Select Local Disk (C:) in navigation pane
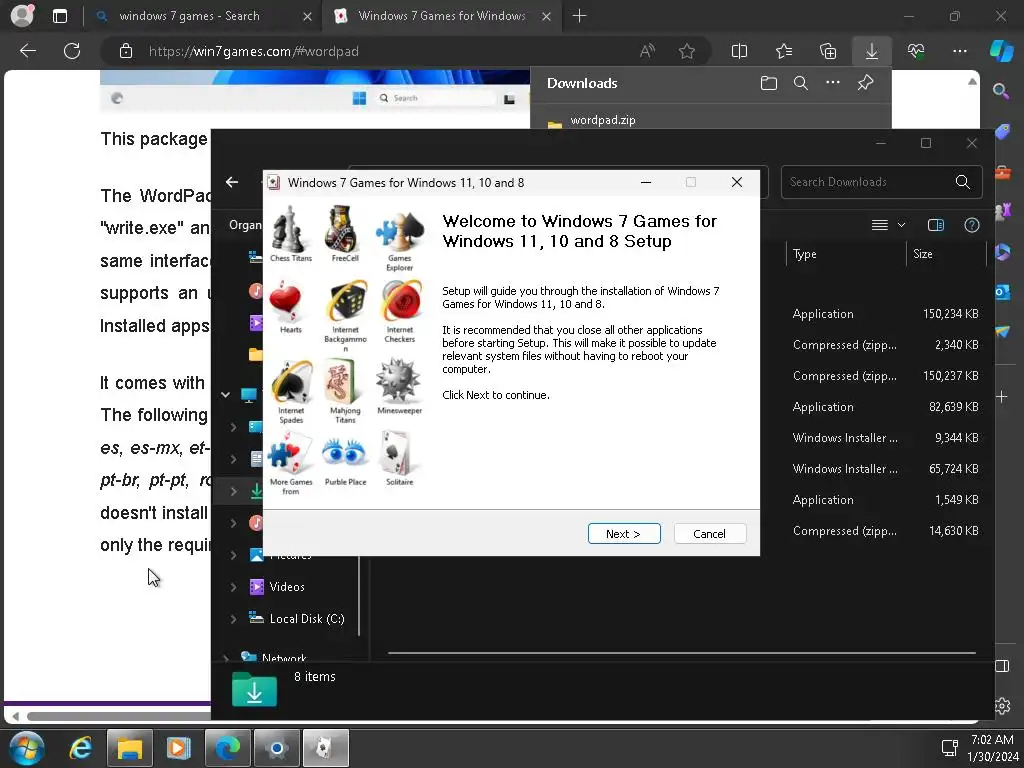Image resolution: width=1024 pixels, height=768 pixels. pos(306,618)
